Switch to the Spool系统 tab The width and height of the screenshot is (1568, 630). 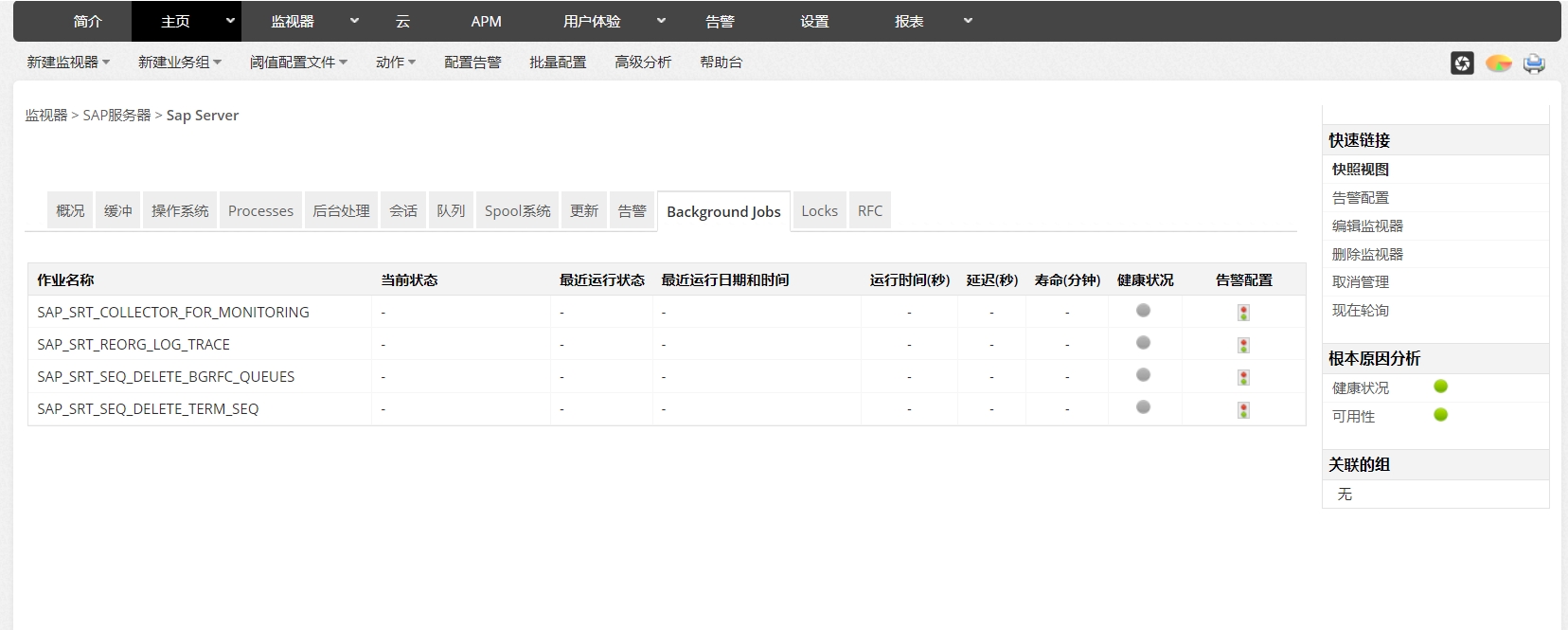pyautogui.click(x=517, y=210)
